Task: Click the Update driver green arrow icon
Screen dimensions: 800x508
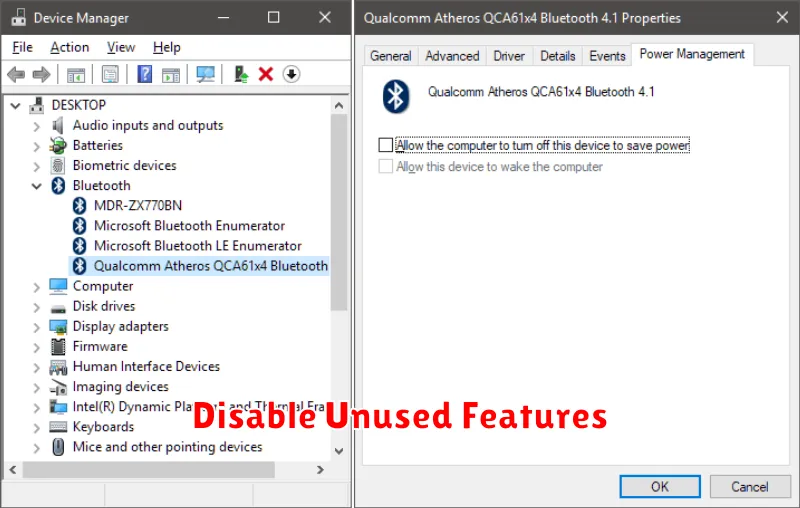Action: pyautogui.click(x=241, y=74)
